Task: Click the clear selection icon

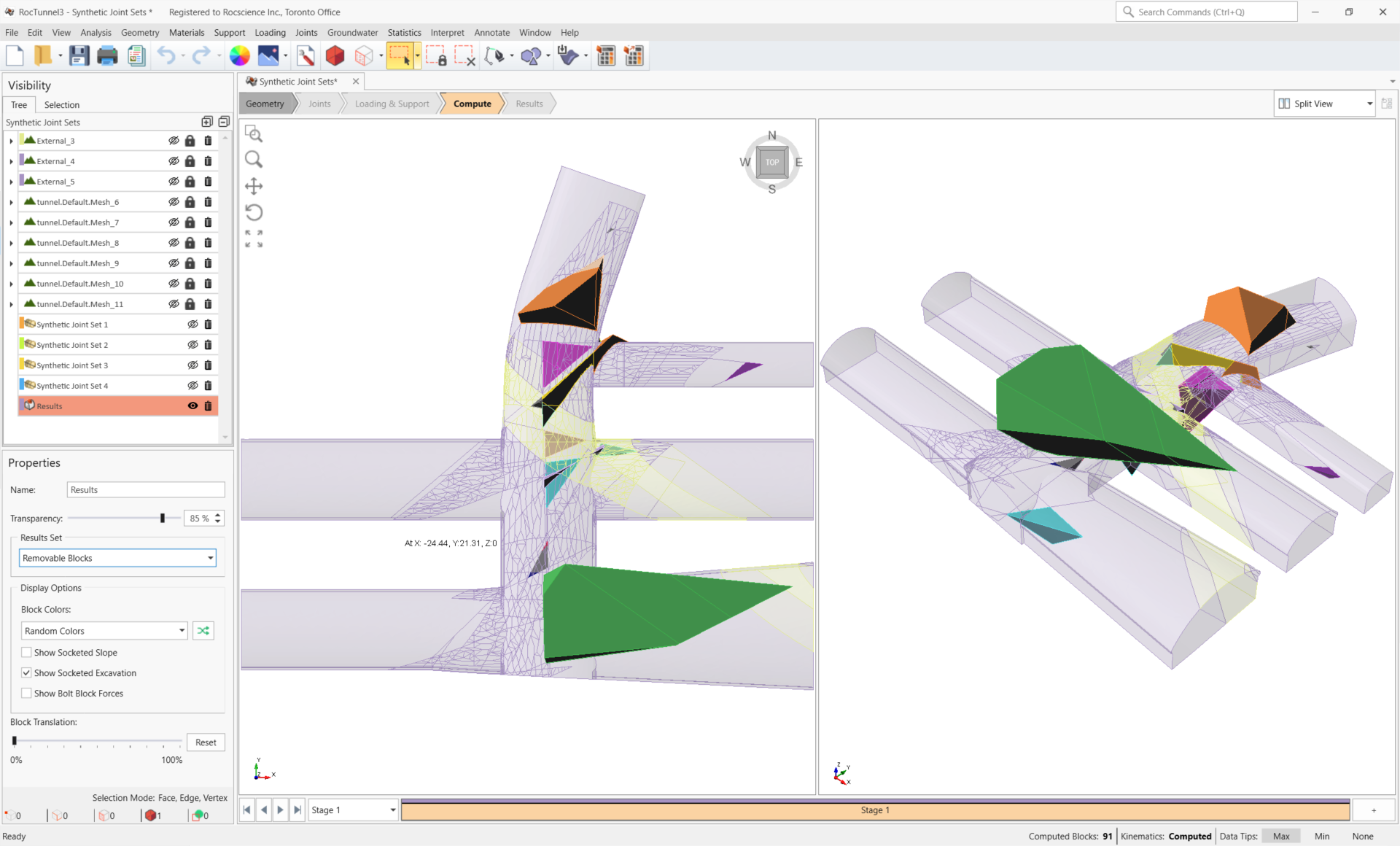Action: pyautogui.click(x=465, y=55)
